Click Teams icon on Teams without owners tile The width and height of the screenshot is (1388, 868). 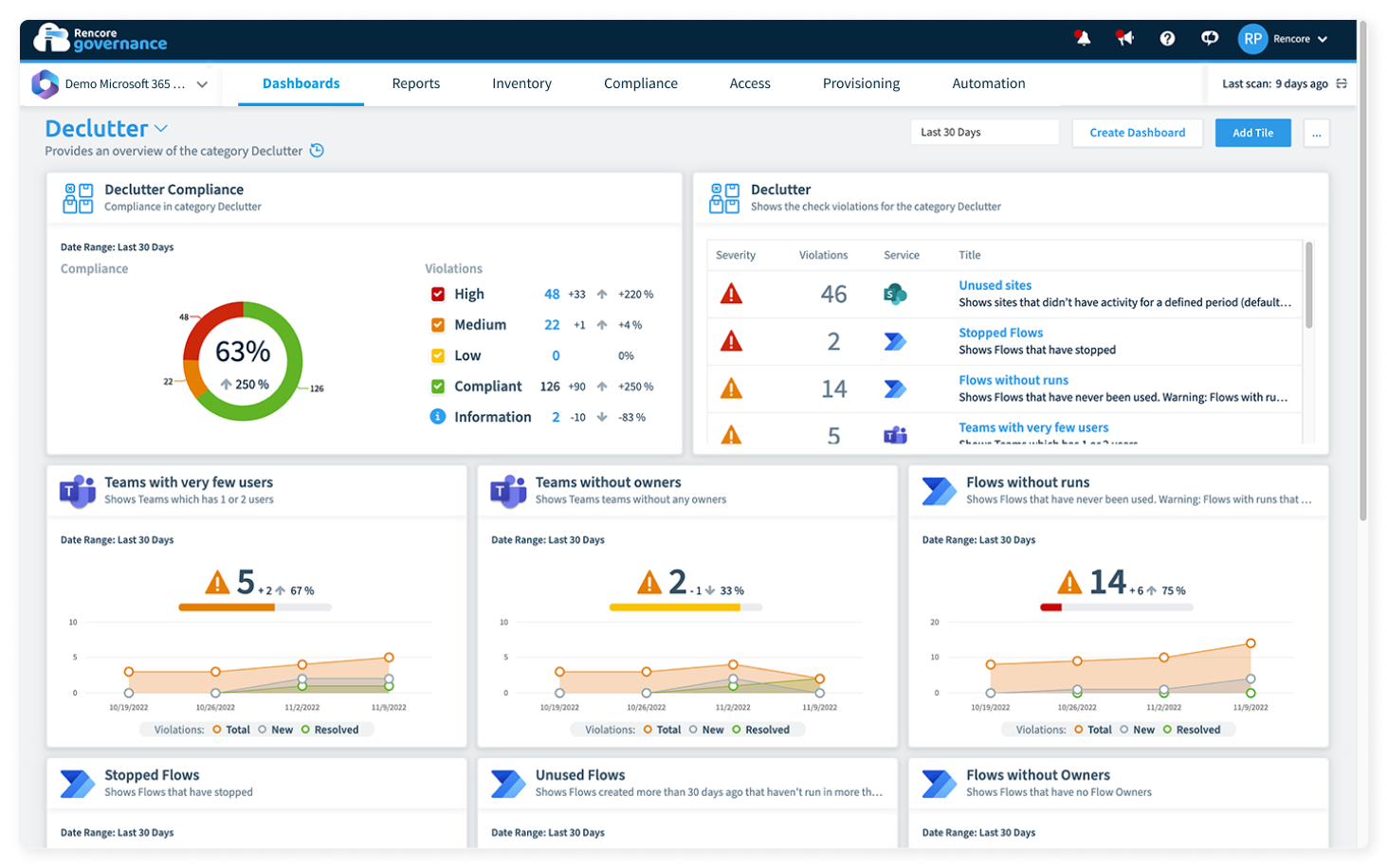[x=509, y=491]
